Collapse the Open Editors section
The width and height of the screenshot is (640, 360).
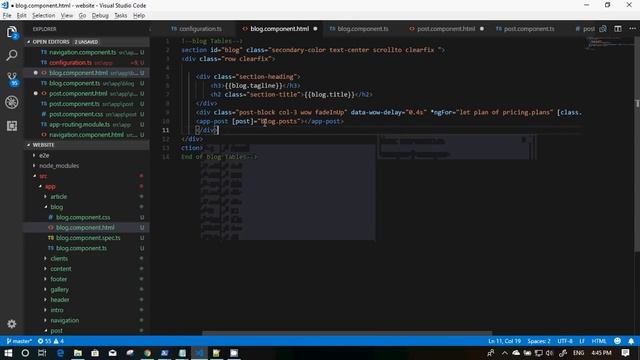point(87,42)
